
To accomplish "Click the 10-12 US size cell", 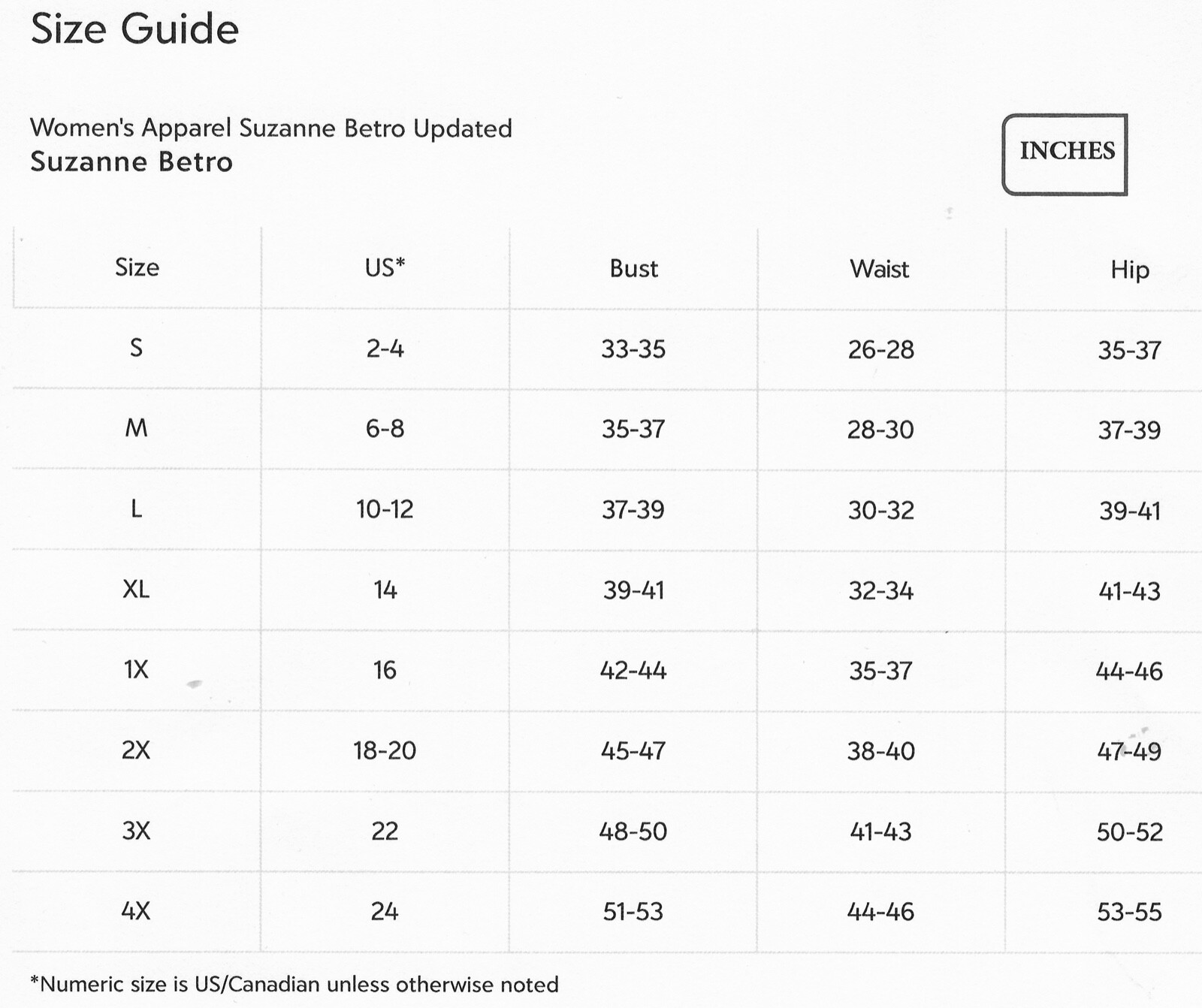I will click(385, 509).
